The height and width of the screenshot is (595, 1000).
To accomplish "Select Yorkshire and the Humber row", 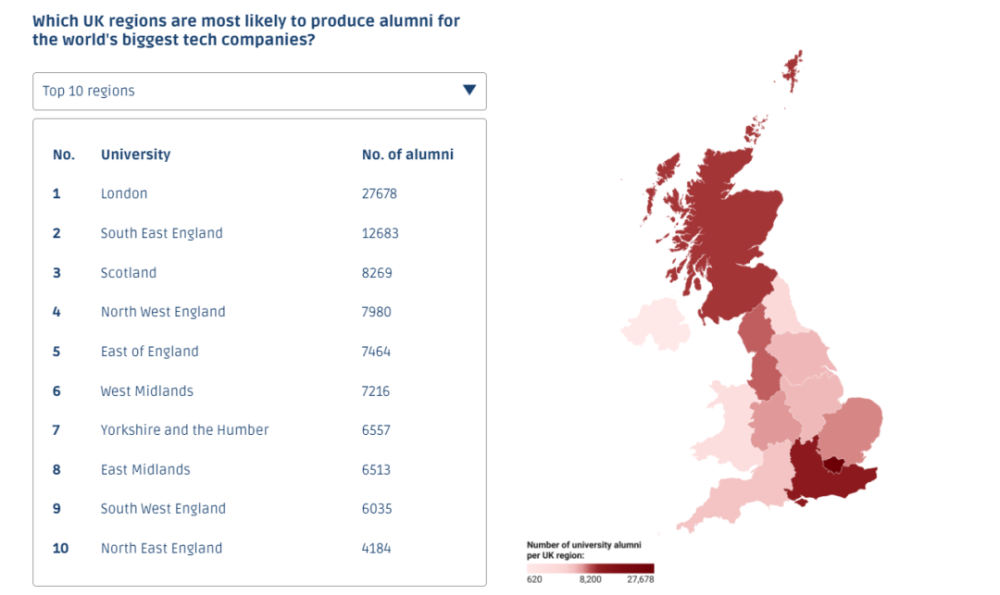I will [x=184, y=430].
